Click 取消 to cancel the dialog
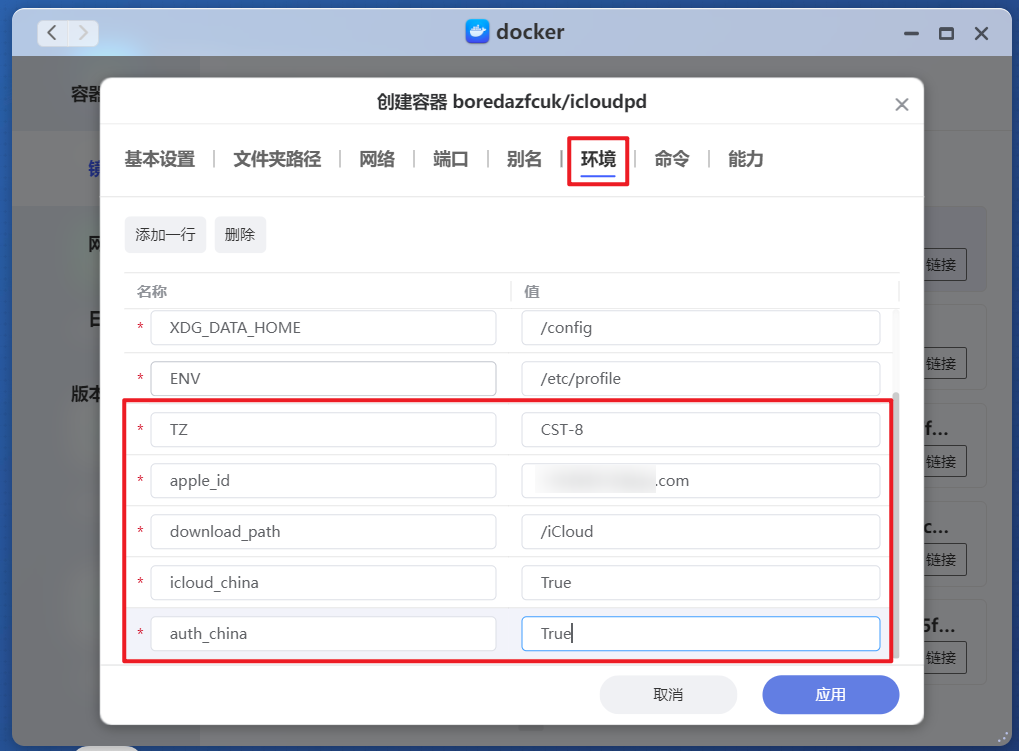The height and width of the screenshot is (751, 1019). coord(667,694)
